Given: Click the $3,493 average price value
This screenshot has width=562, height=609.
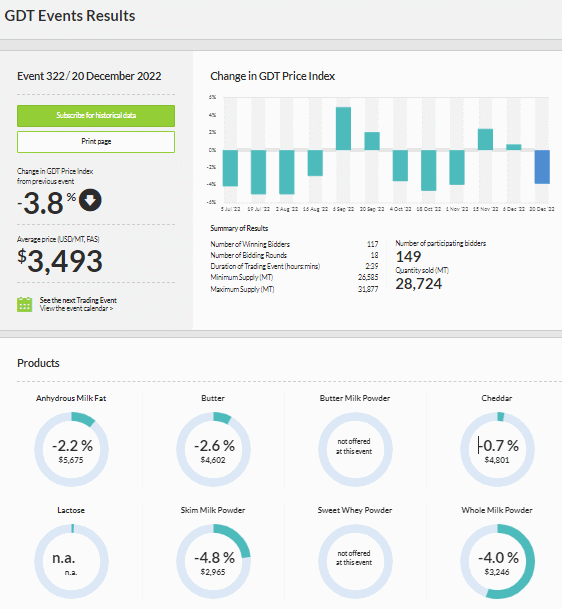Looking at the screenshot, I should click(x=60, y=261).
